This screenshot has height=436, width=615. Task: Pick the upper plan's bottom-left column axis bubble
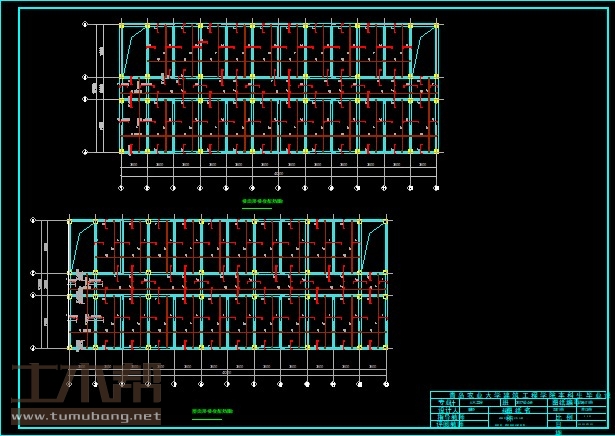coord(121,186)
